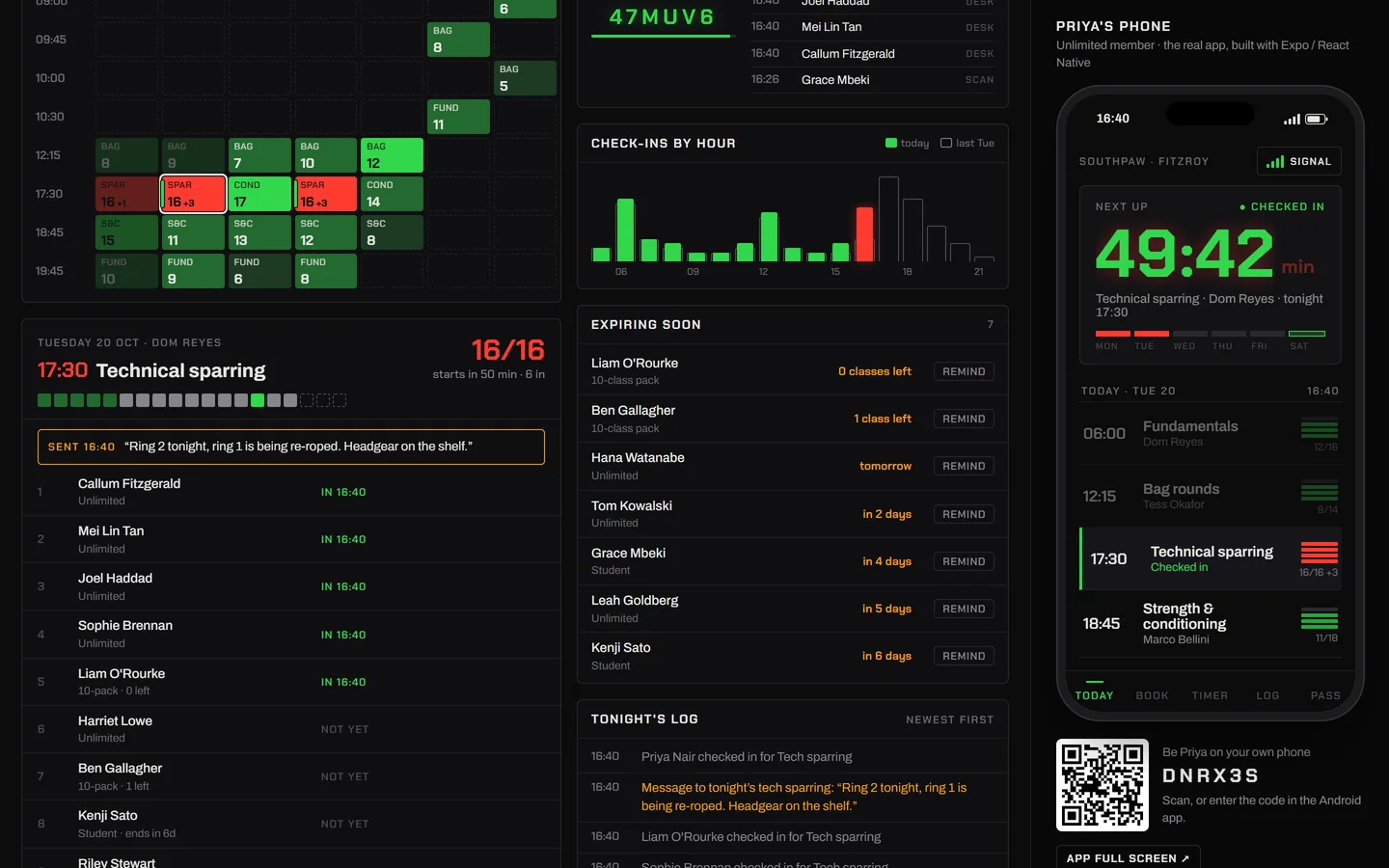Viewport: 1389px width, 868px height.
Task: Click capacity bars for Strength & conditioning
Action: tap(1319, 618)
